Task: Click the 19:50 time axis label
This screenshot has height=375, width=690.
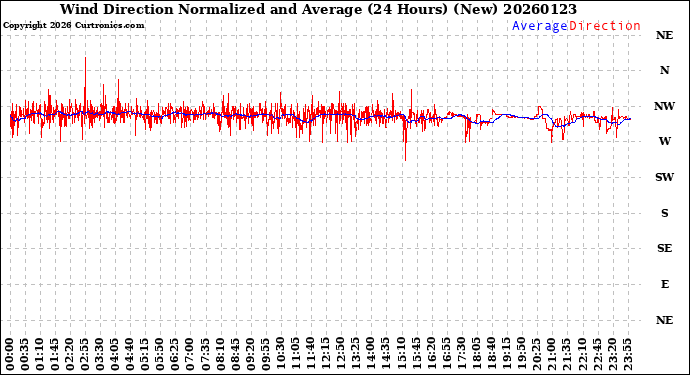Action: [x=522, y=354]
